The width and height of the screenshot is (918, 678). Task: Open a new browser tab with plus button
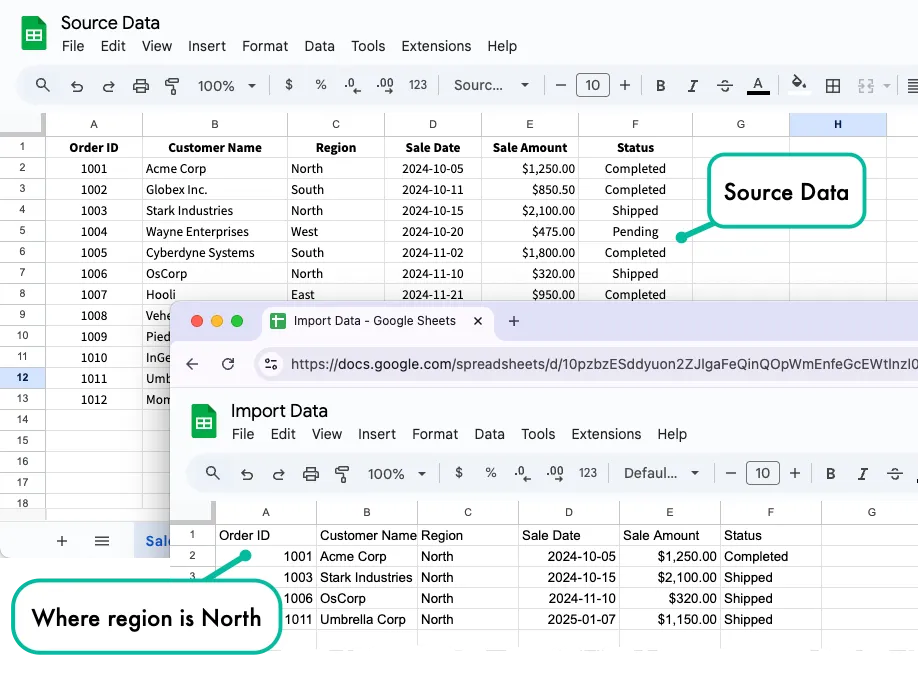pos(514,321)
